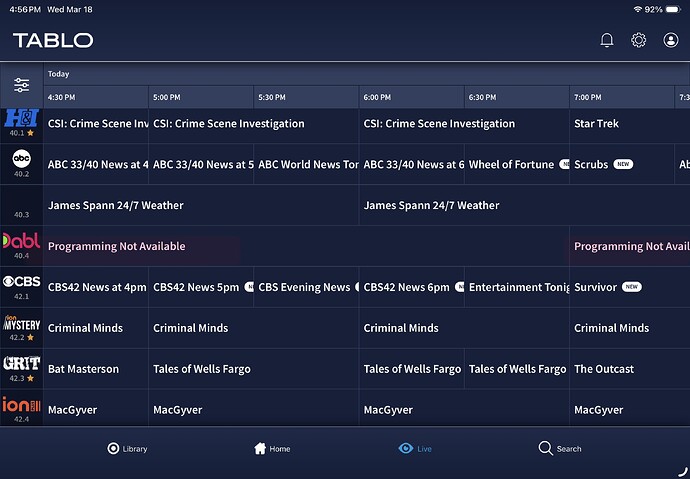
Task: Open the Live tab
Action: tap(415, 449)
